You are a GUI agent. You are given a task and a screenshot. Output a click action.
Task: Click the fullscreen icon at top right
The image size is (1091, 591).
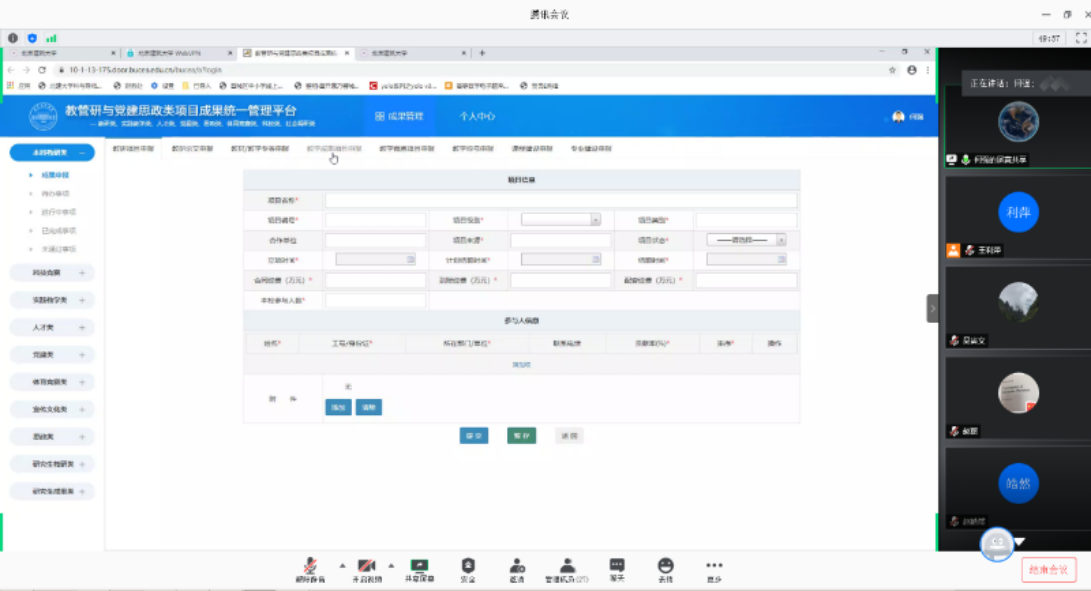(1081, 38)
